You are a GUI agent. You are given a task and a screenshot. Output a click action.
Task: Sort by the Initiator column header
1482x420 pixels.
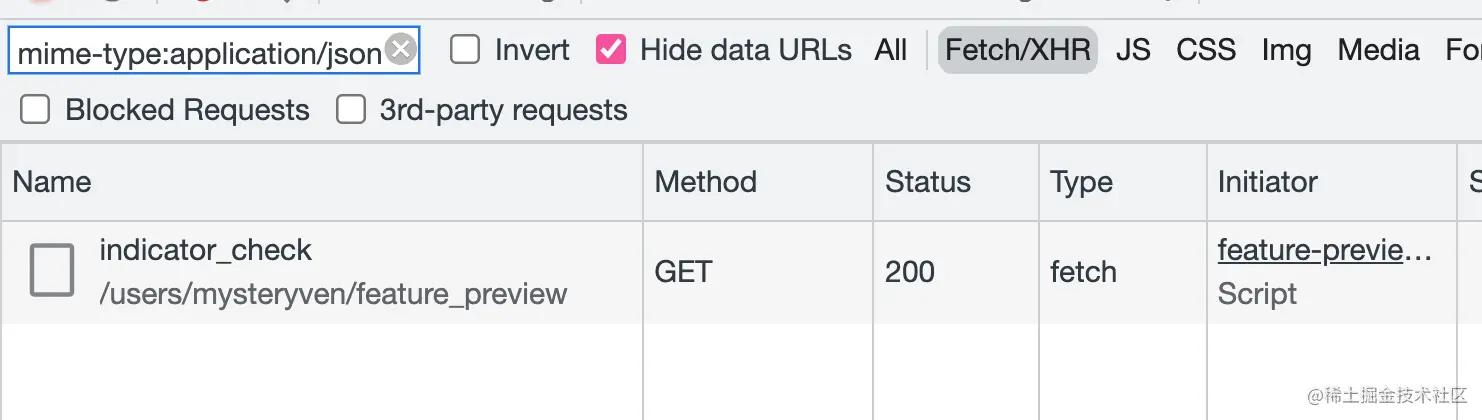[1331, 182]
